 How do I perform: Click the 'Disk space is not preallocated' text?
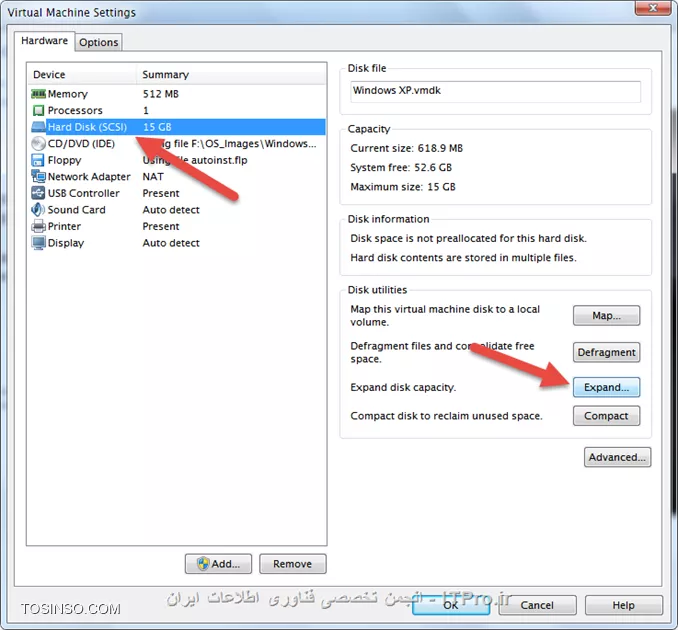click(468, 238)
